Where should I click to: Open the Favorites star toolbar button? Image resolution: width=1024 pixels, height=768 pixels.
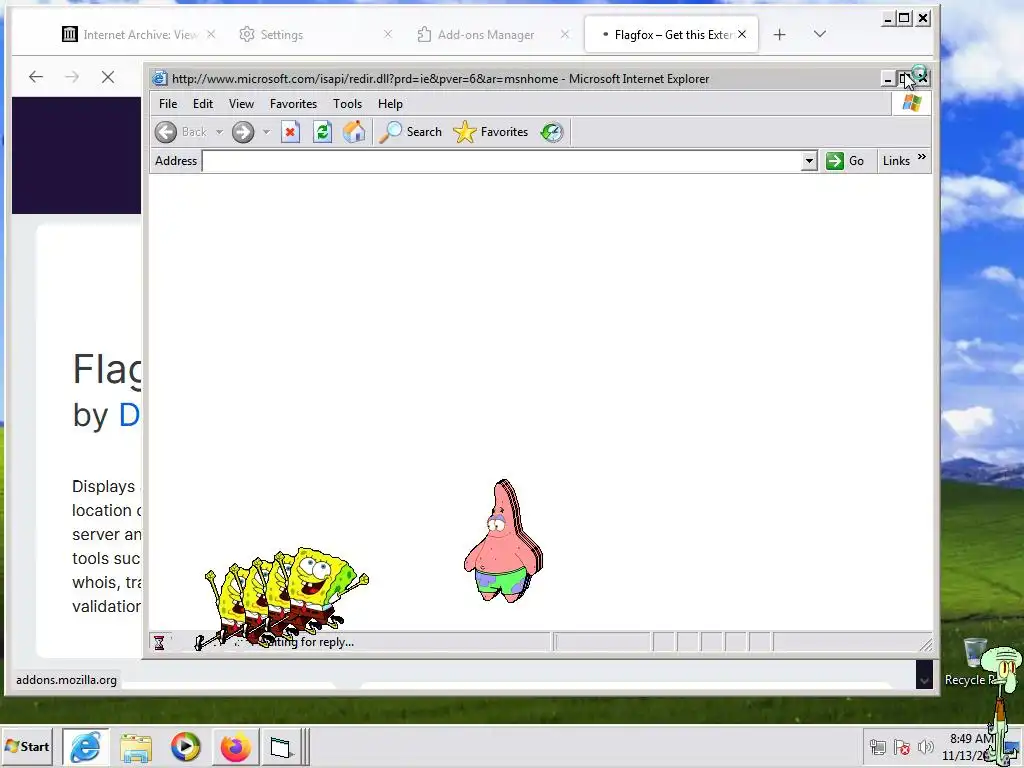(x=490, y=132)
